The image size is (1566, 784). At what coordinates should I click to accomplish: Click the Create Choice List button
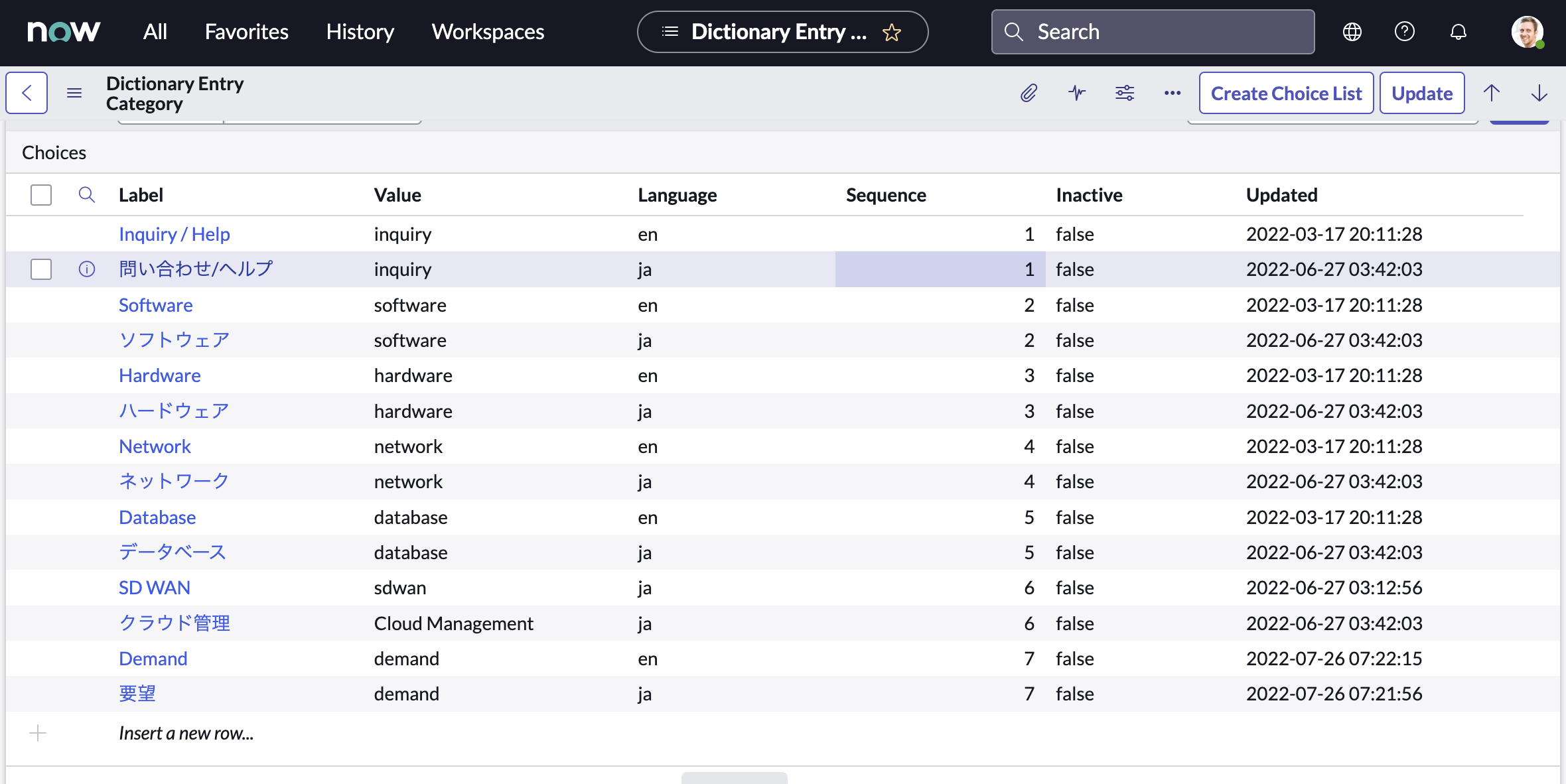point(1286,93)
